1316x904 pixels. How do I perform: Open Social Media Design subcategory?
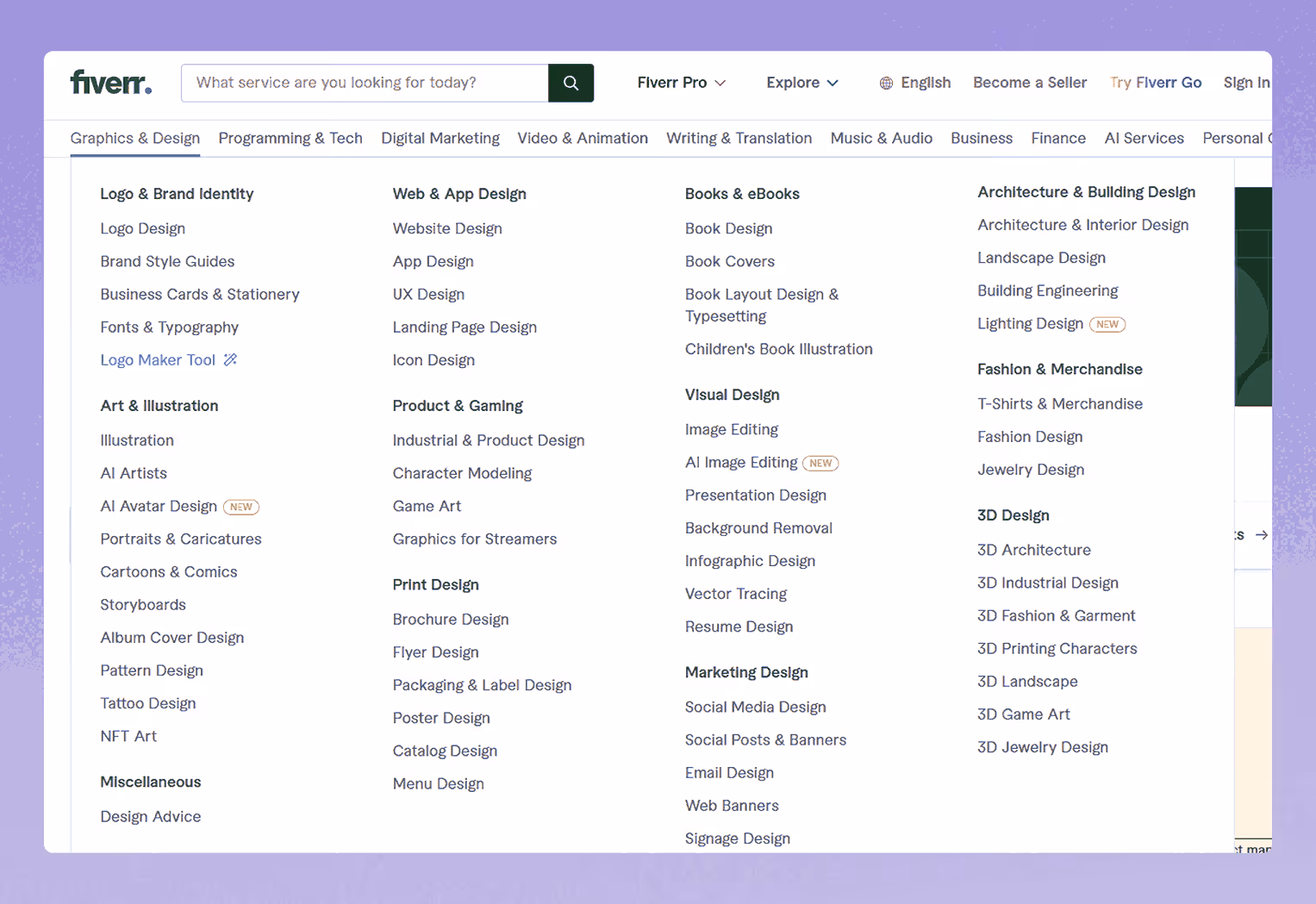(756, 707)
